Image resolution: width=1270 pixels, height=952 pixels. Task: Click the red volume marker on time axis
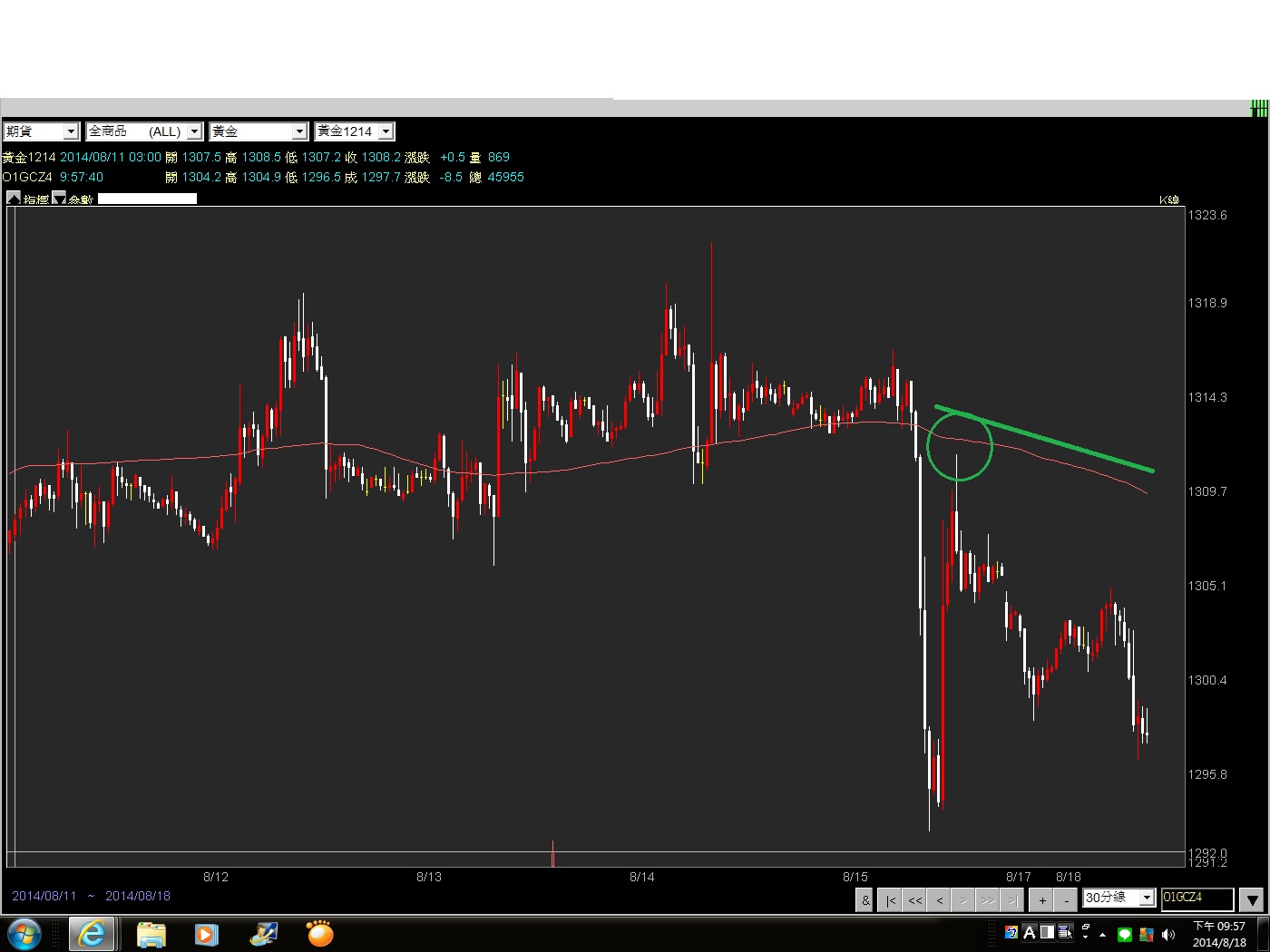click(552, 854)
